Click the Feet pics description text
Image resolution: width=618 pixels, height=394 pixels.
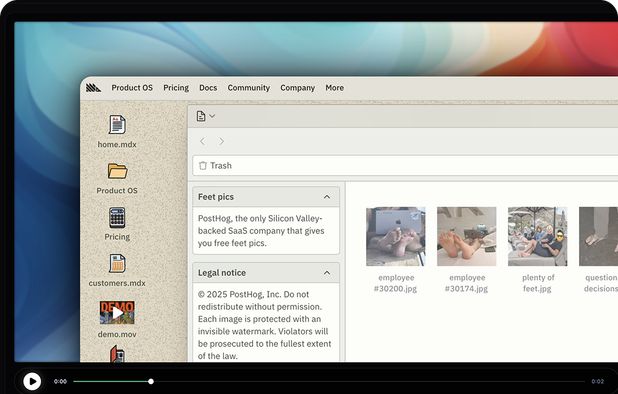pyautogui.click(x=261, y=231)
